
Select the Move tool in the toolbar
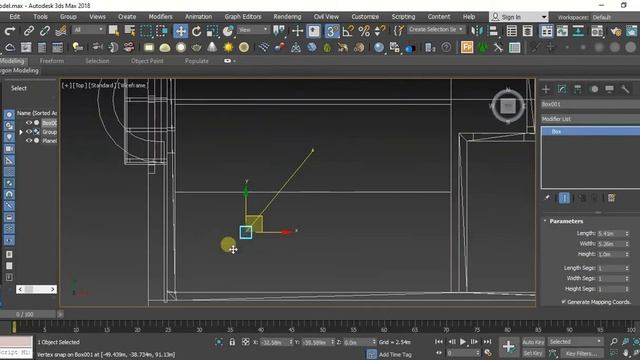point(180,31)
